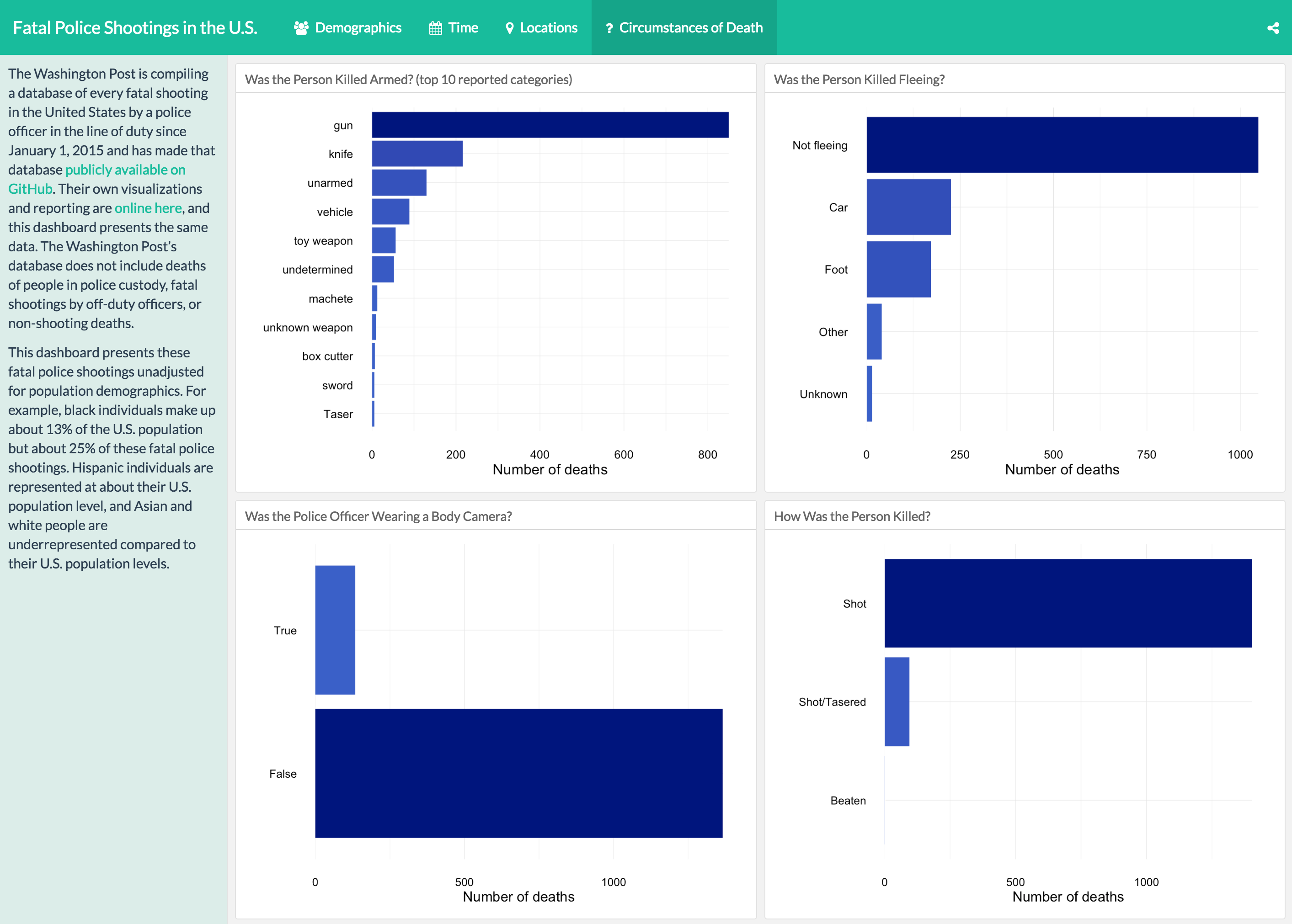The image size is (1292, 924).
Task: Click the 'box cutter' axis label
Action: pyautogui.click(x=327, y=356)
